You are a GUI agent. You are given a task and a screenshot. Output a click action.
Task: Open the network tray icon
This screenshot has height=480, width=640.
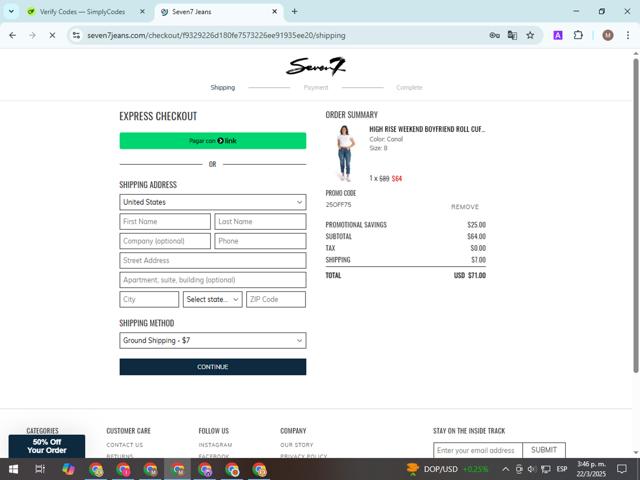tap(545, 469)
